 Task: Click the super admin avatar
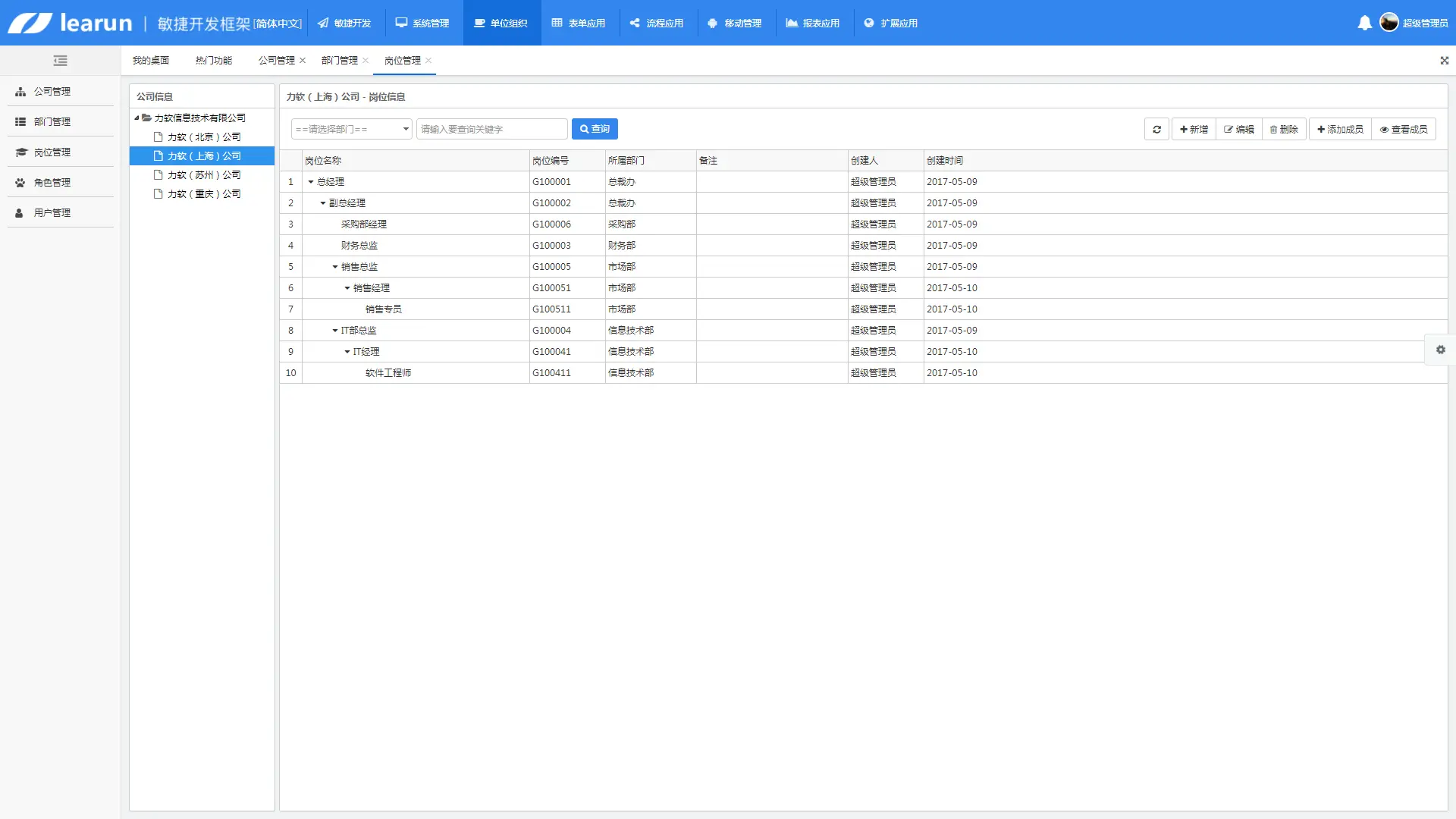pos(1389,23)
